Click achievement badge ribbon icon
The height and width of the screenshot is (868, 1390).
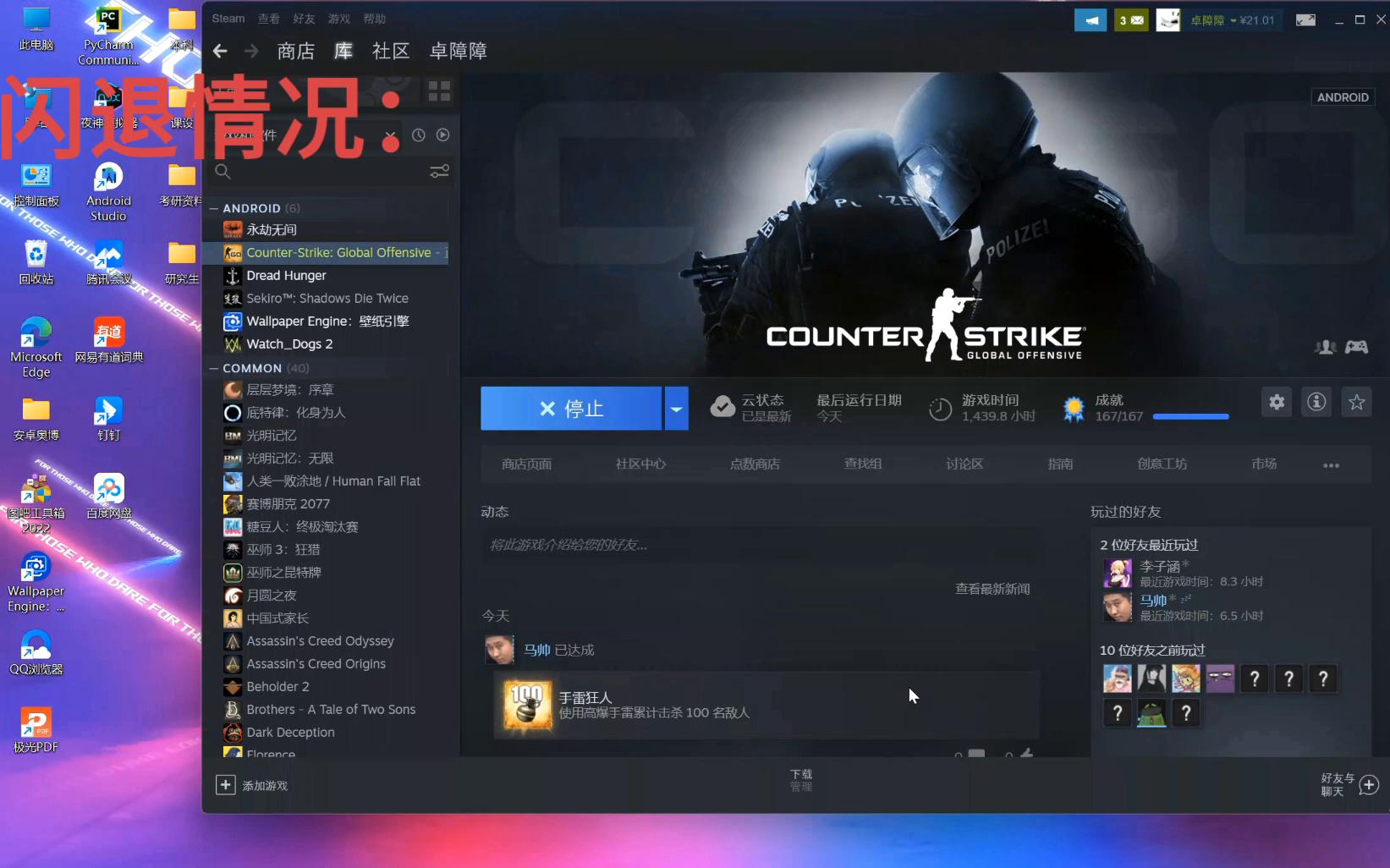point(1074,409)
